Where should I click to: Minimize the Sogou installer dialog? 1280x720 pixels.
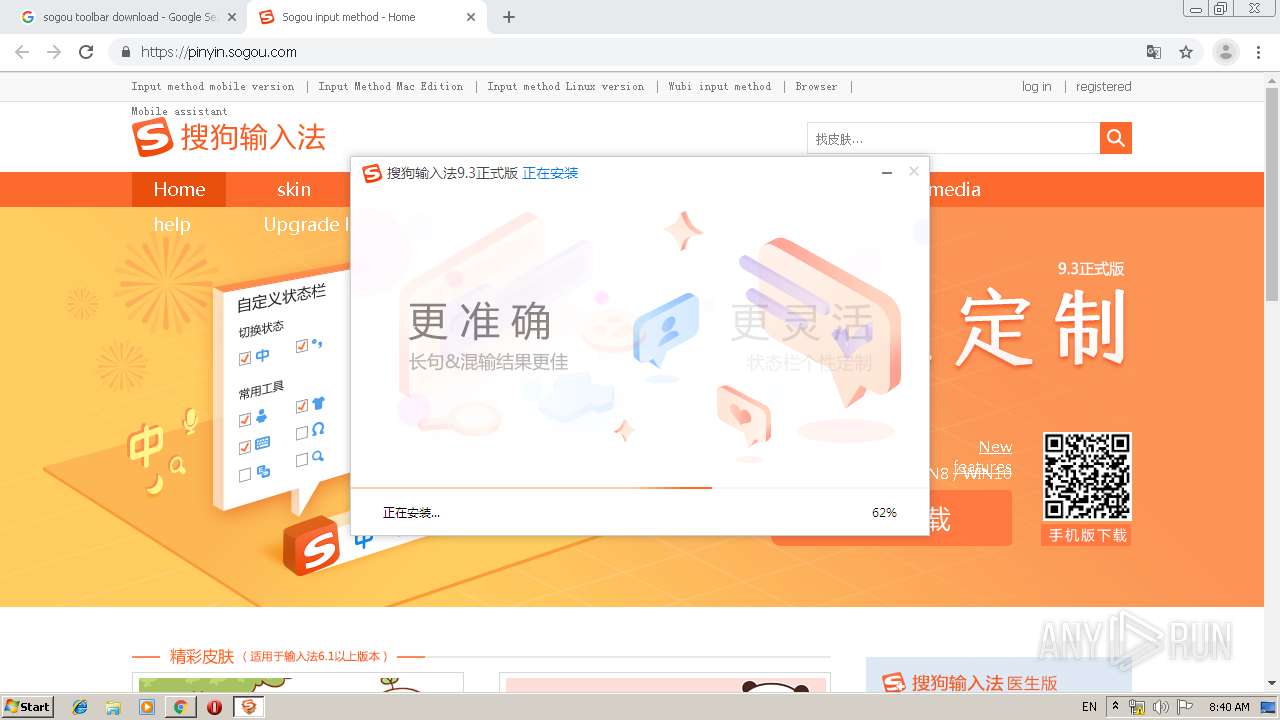[x=886, y=173]
